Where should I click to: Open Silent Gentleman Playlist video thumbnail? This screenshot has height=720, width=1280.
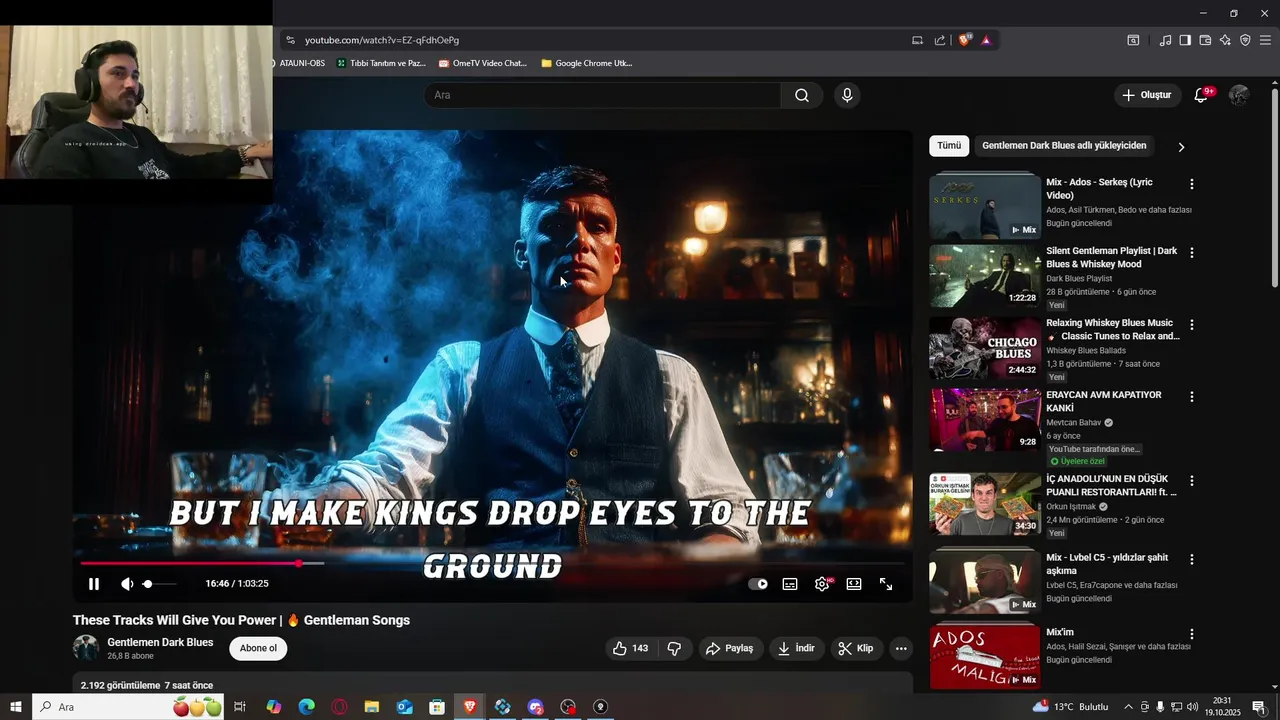pos(985,276)
